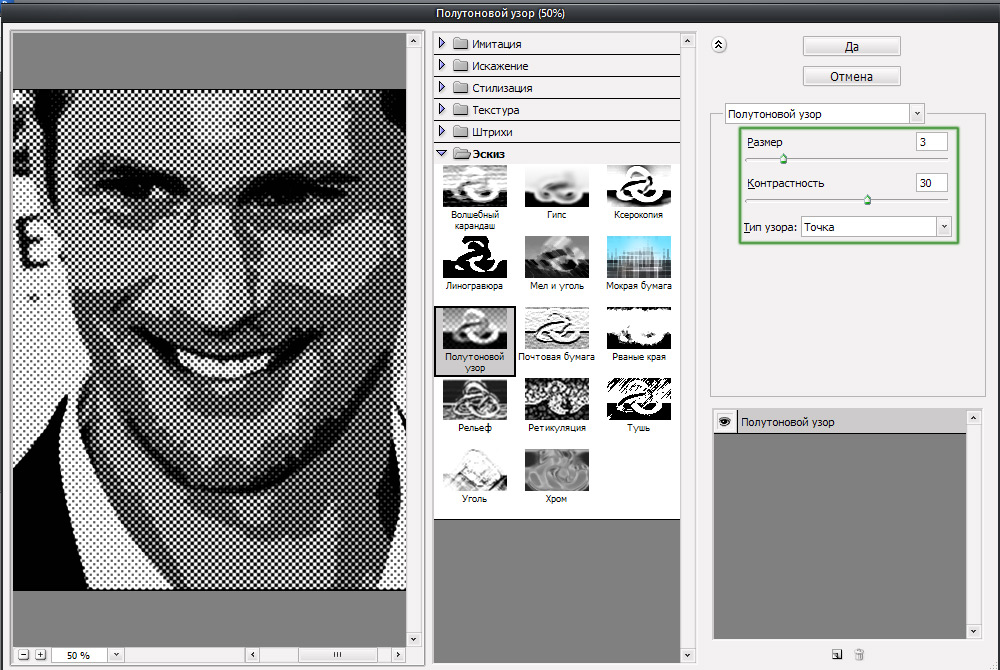Open the Тип узора dropdown
Screen dimensions: 1000x670
coord(943,227)
